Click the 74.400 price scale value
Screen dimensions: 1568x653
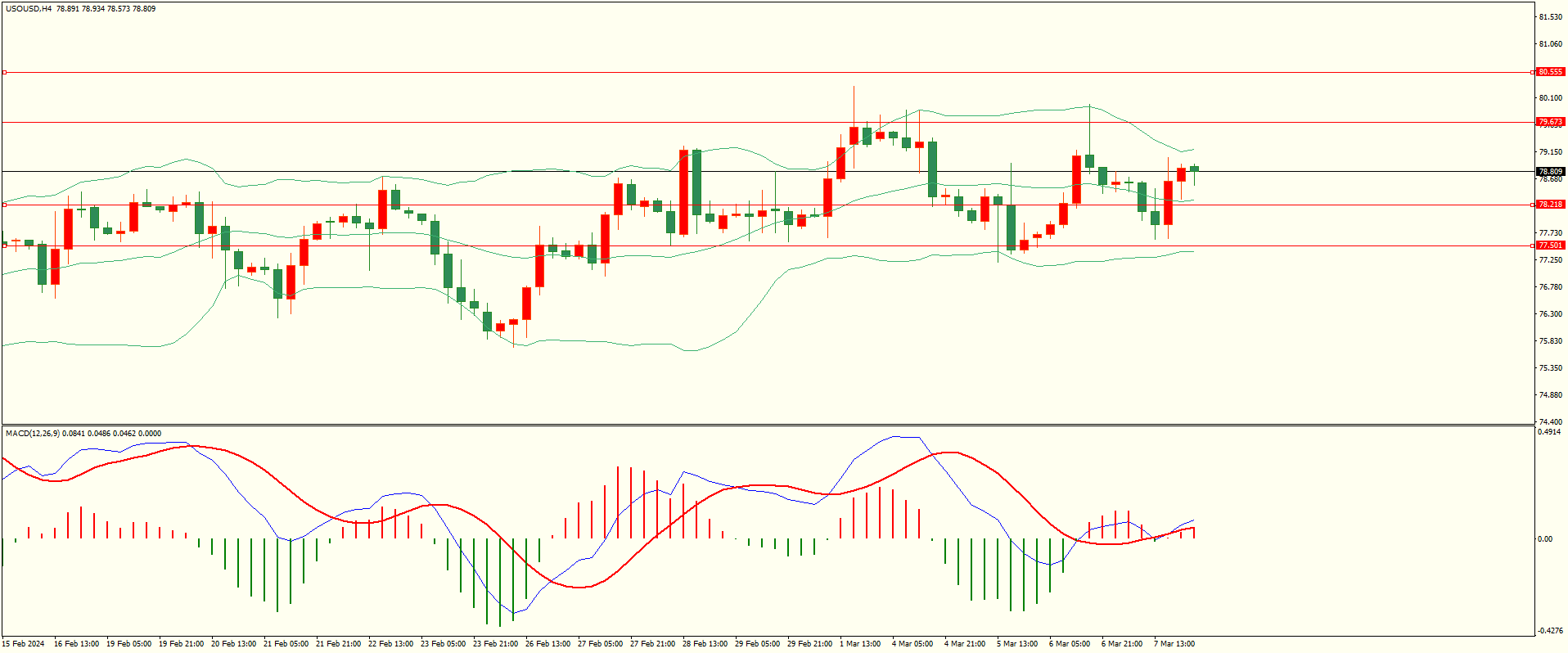[1550, 422]
